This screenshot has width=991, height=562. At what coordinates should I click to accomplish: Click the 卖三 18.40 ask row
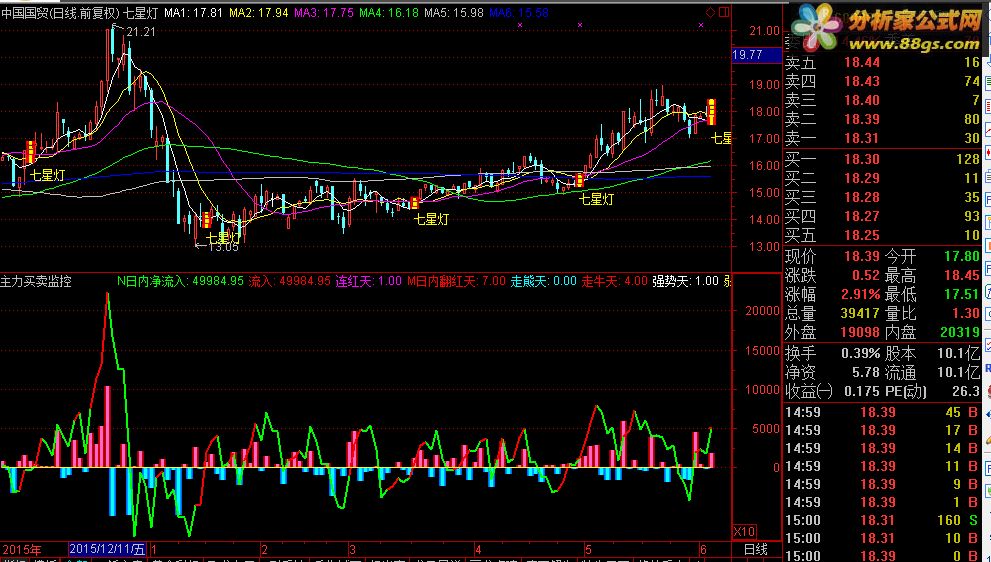pos(882,100)
